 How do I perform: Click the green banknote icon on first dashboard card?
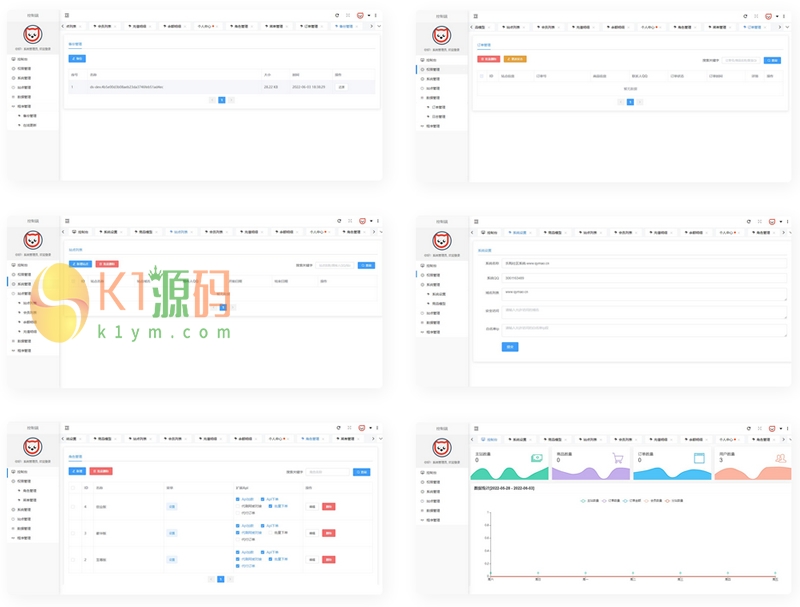(537, 458)
